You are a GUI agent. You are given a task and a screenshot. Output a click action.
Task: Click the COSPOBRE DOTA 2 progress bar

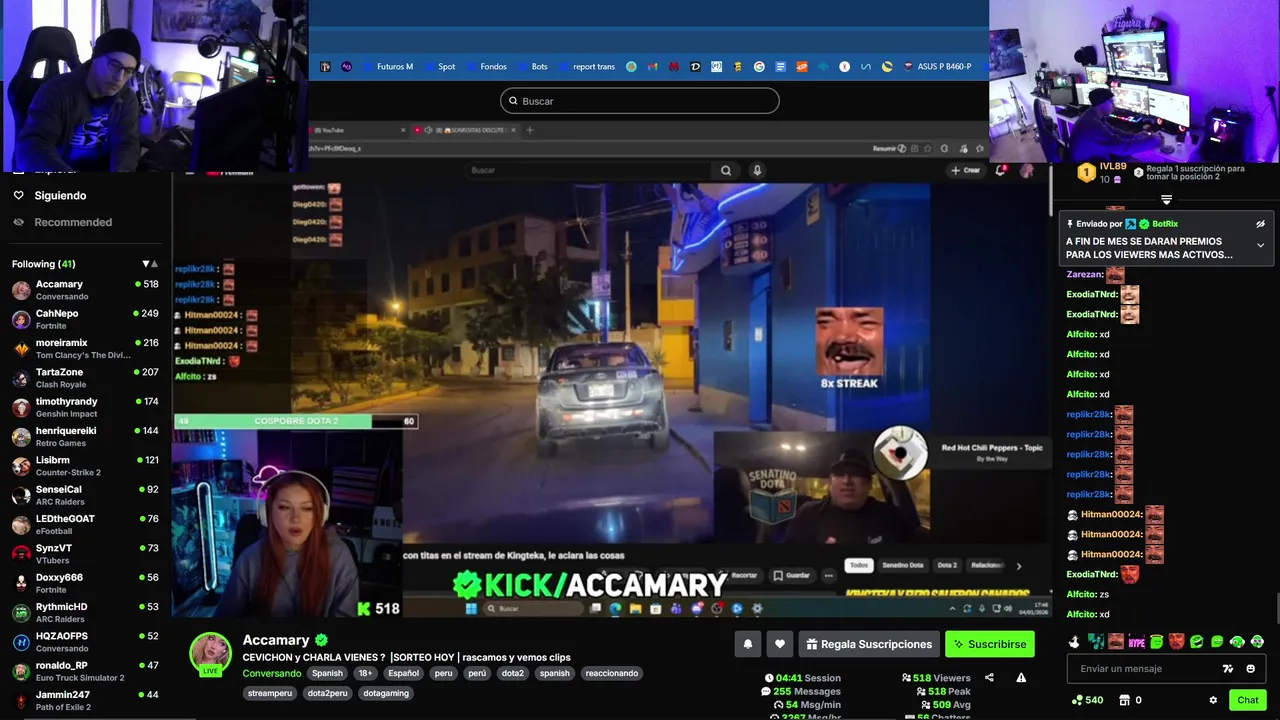pos(295,421)
